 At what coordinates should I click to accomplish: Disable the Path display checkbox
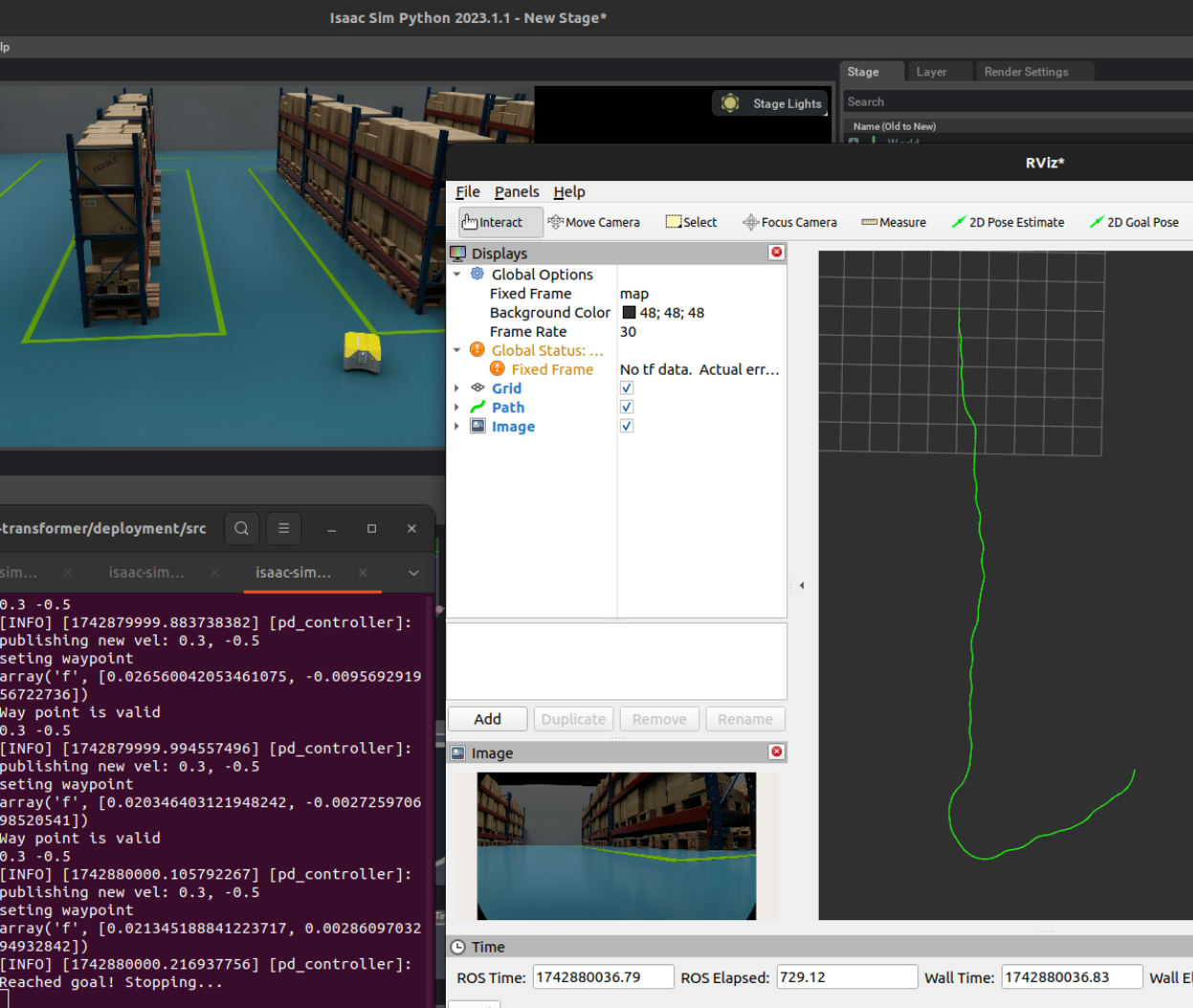click(626, 406)
